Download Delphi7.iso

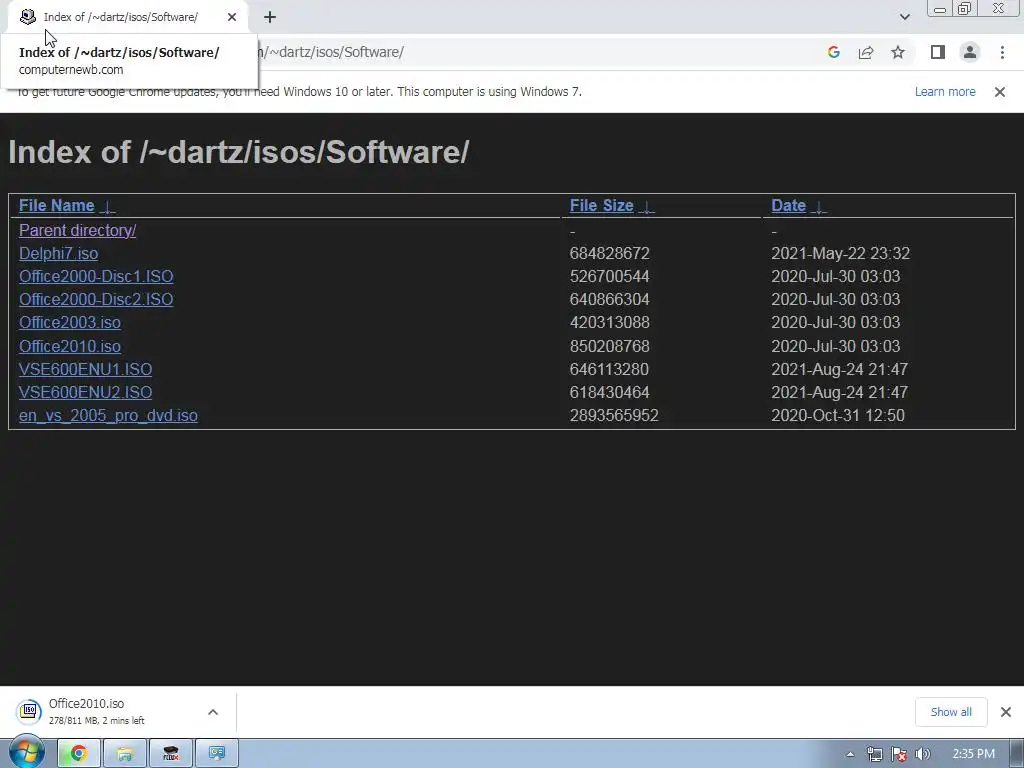[x=59, y=253]
